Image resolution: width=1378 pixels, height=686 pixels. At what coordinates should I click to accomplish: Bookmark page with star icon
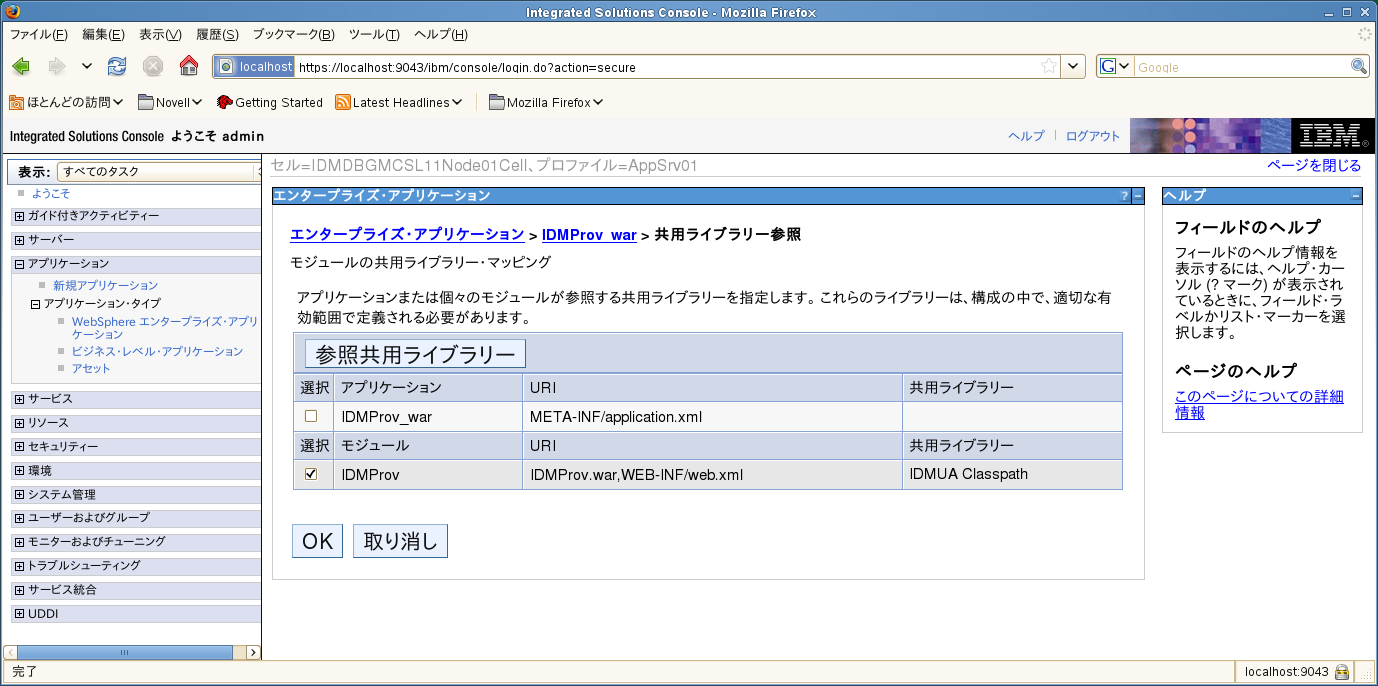[x=1049, y=67]
